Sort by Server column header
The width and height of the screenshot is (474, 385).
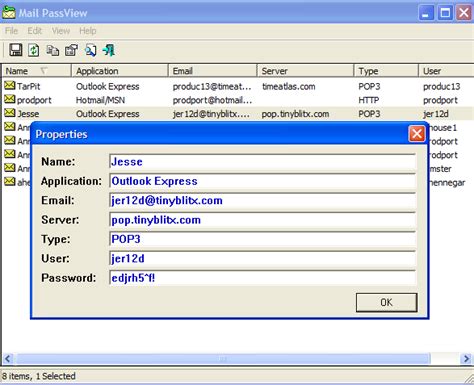(305, 71)
